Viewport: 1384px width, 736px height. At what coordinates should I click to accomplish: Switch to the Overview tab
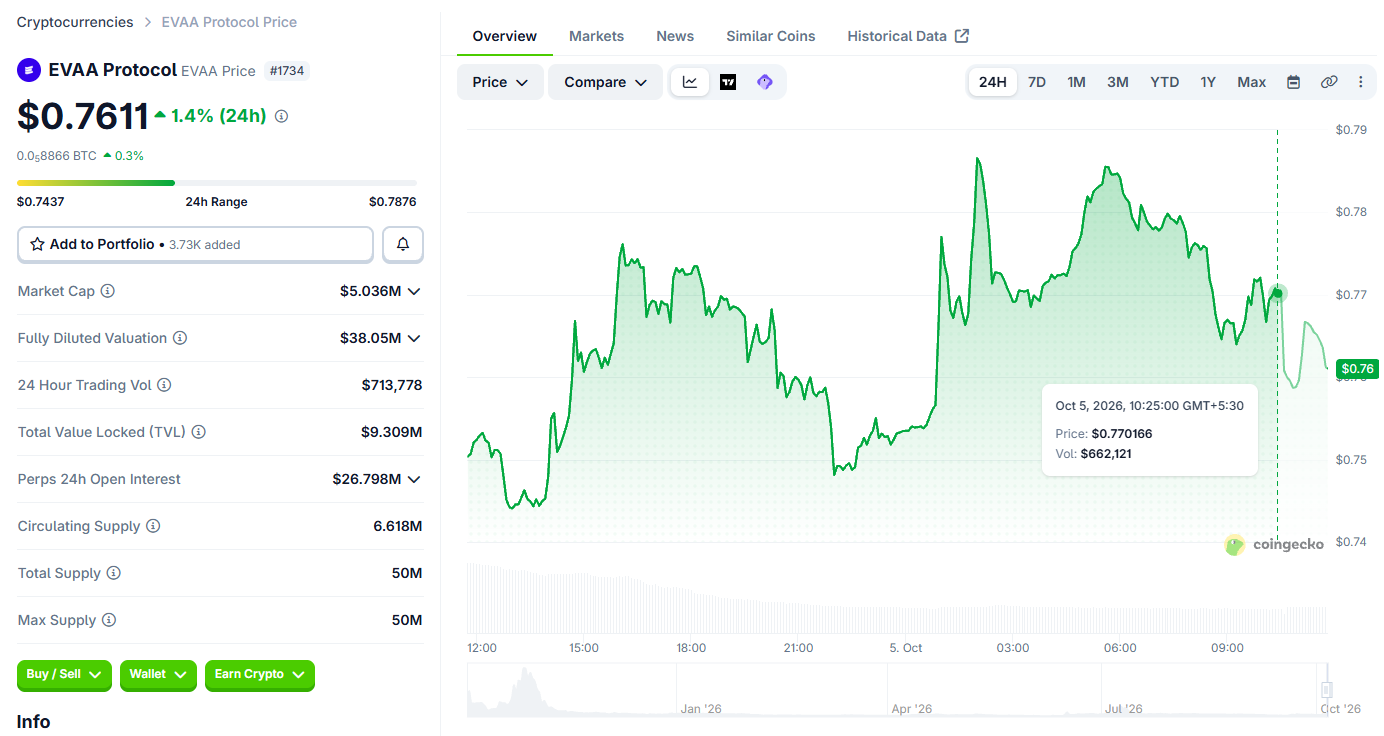tap(505, 36)
